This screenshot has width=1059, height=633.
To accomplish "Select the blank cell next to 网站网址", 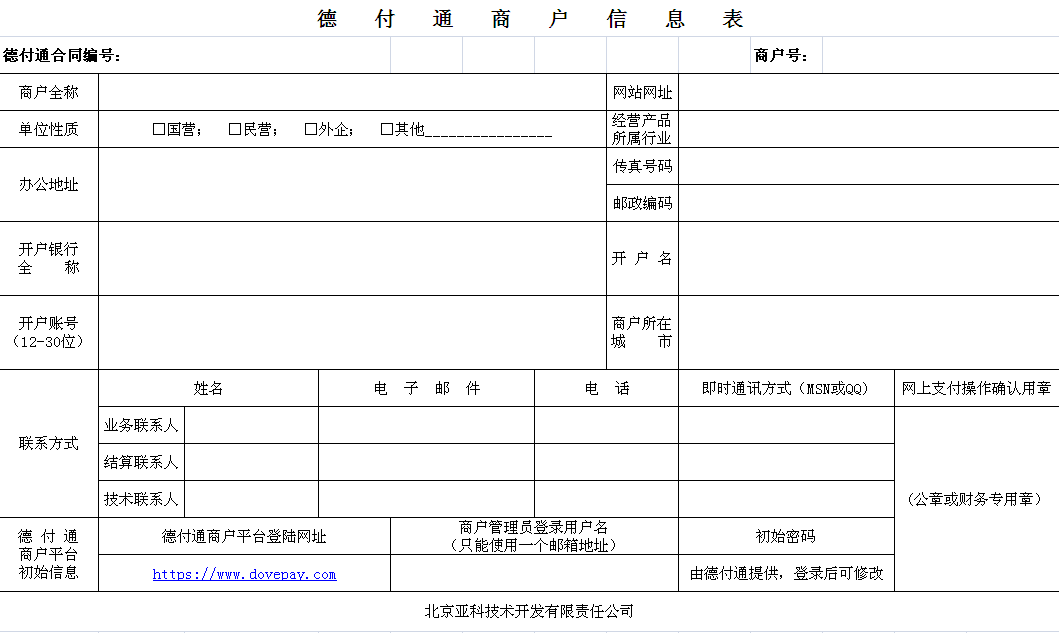I will (x=868, y=92).
